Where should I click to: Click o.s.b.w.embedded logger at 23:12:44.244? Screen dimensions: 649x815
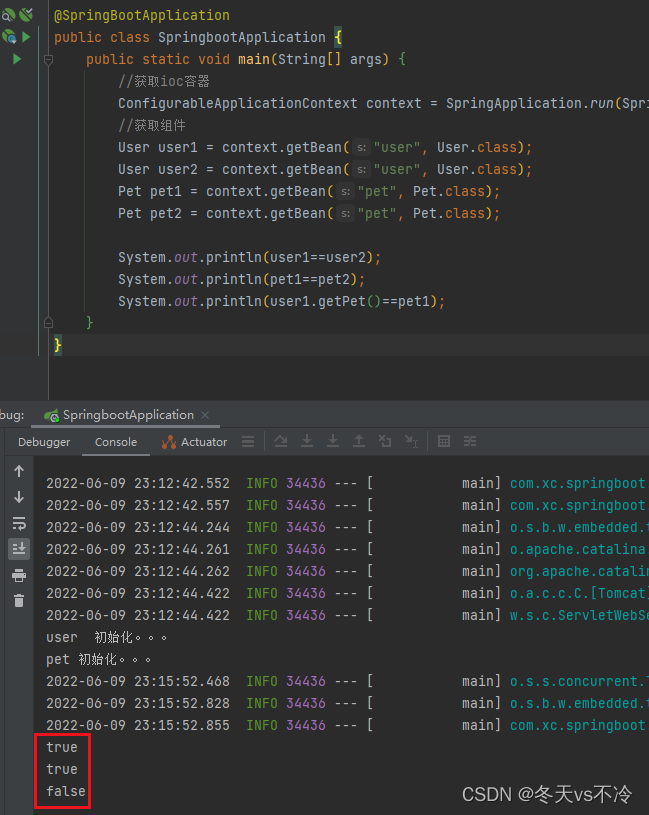578,527
